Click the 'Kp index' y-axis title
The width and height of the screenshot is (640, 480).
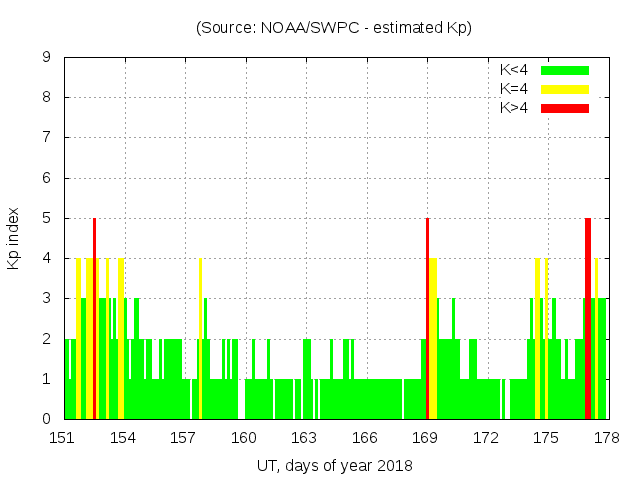coord(14,238)
